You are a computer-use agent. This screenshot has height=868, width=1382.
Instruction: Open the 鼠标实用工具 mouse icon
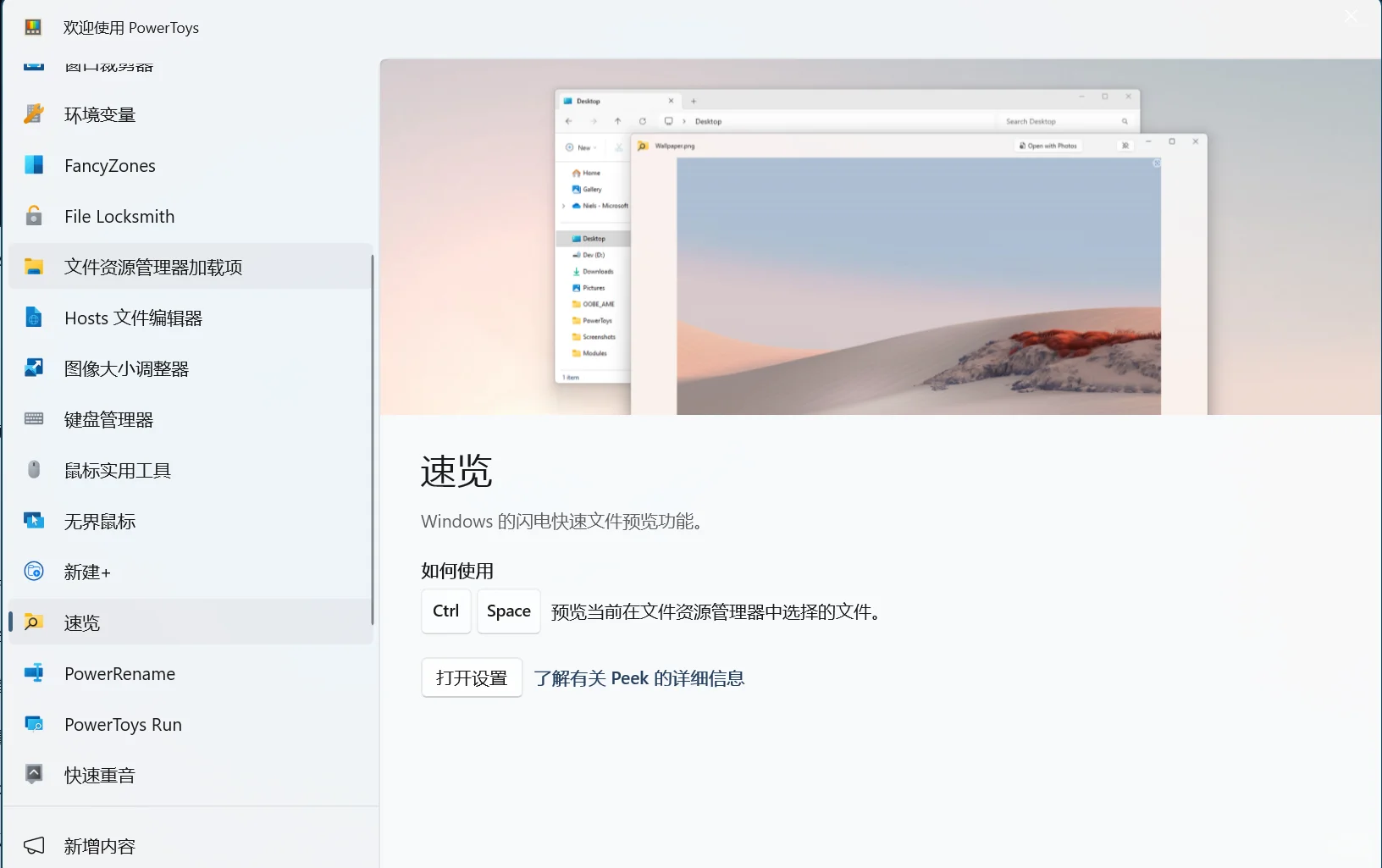tap(34, 470)
